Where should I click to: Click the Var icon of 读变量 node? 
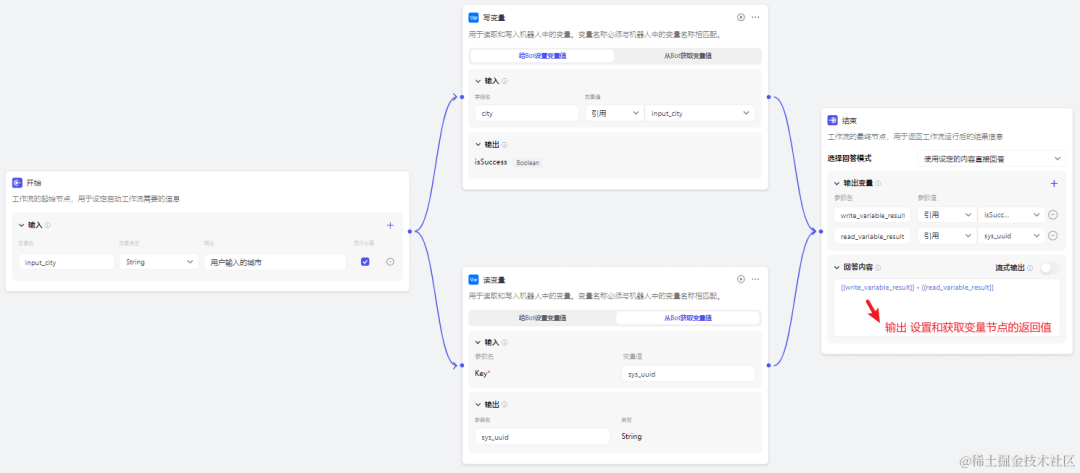pos(474,280)
